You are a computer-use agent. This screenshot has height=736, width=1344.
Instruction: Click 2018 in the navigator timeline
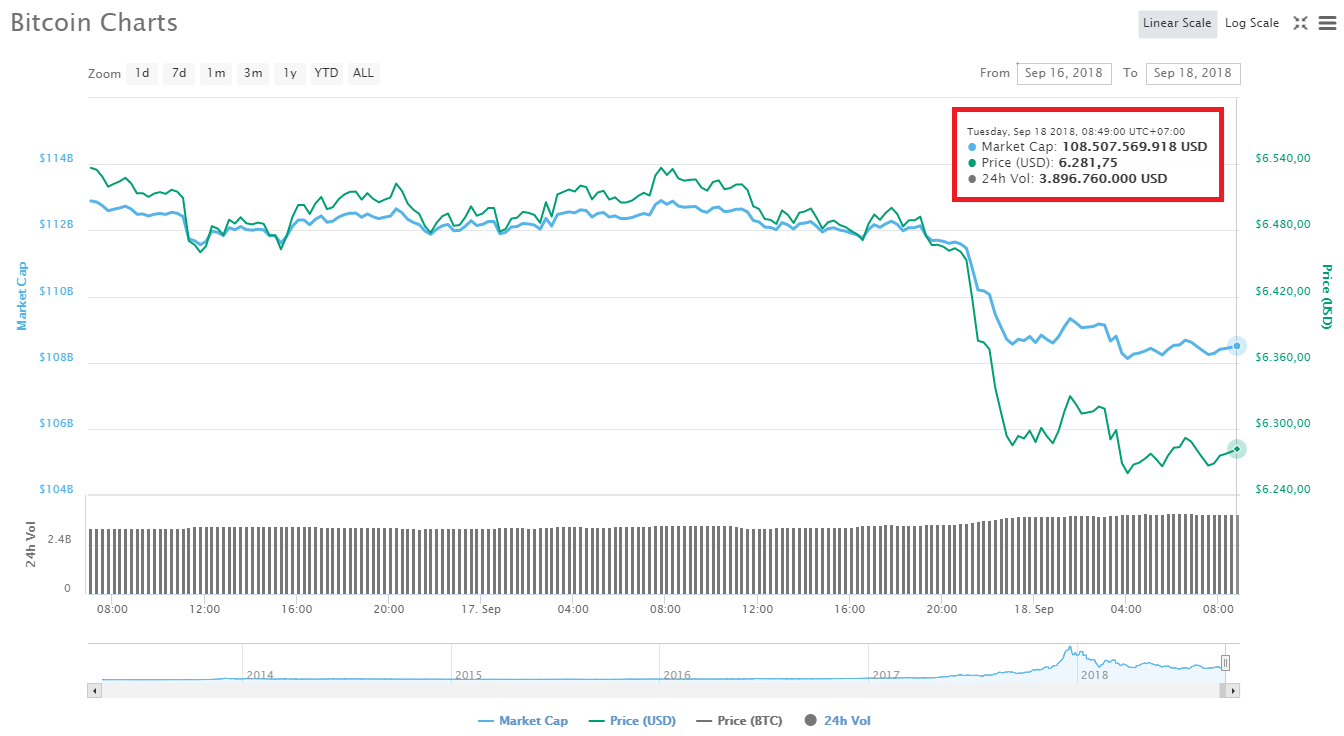[1094, 675]
